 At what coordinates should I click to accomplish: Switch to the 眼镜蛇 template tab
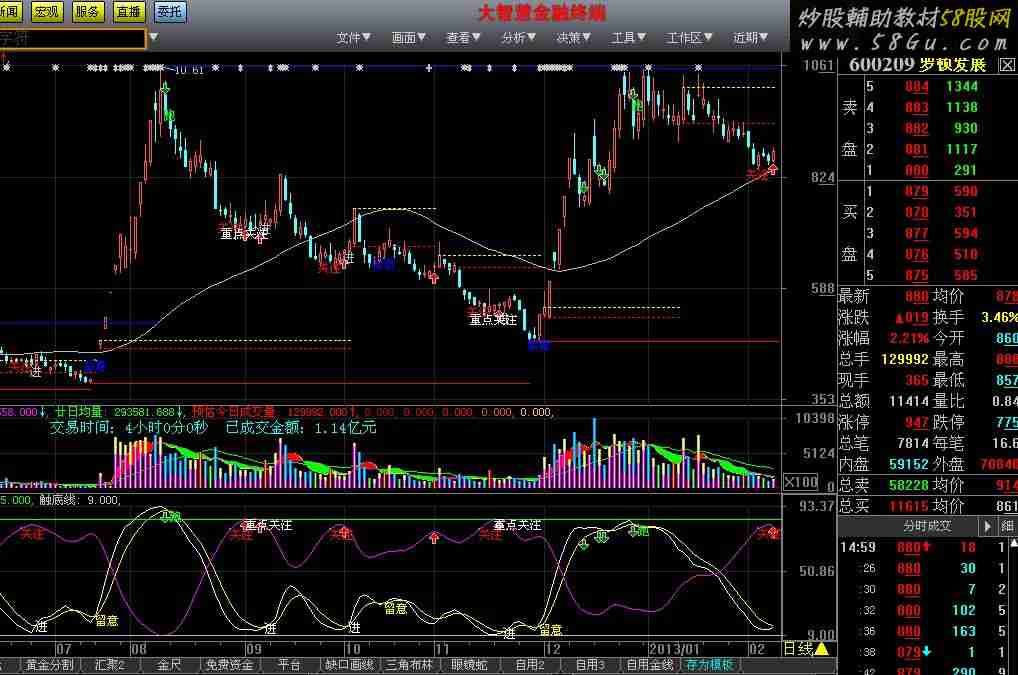click(x=469, y=665)
